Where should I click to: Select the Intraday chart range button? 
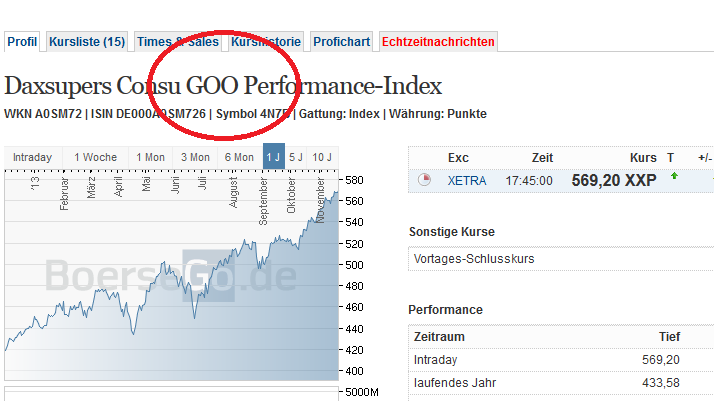(x=32, y=157)
